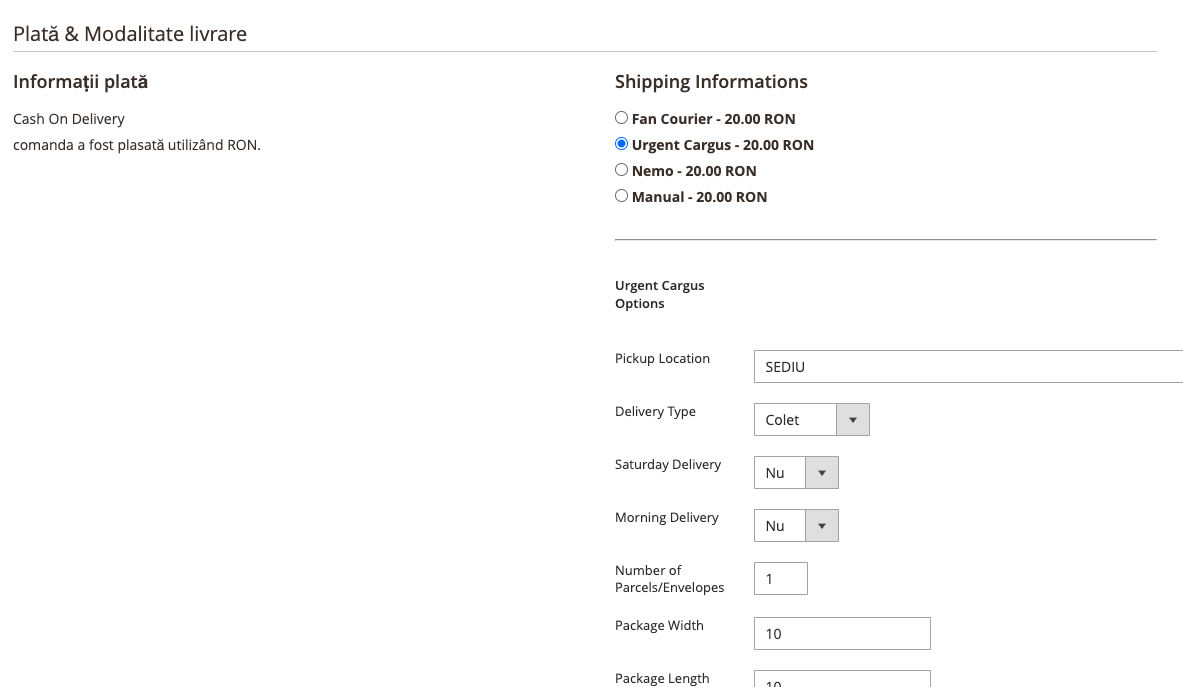Screen dimensions: 1183x687
Task: Click the Informații plată heading
Action: pos(81,81)
